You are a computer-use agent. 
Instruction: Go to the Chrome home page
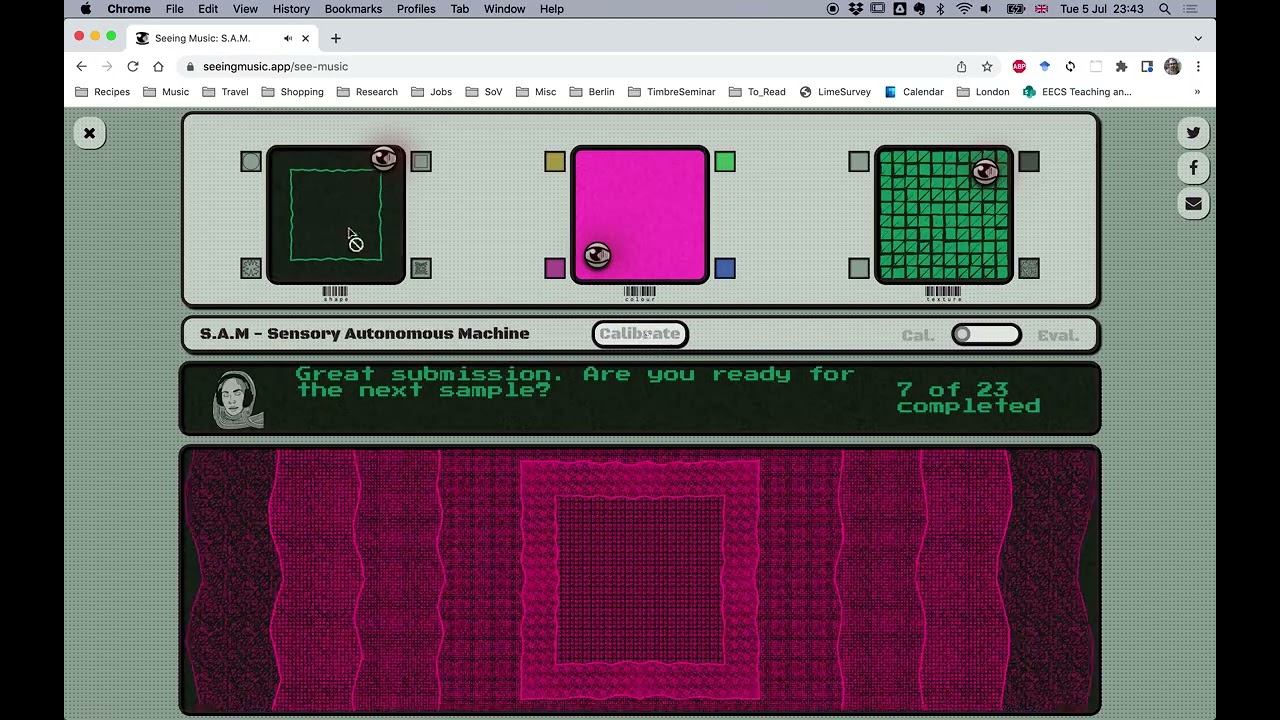coord(158,66)
